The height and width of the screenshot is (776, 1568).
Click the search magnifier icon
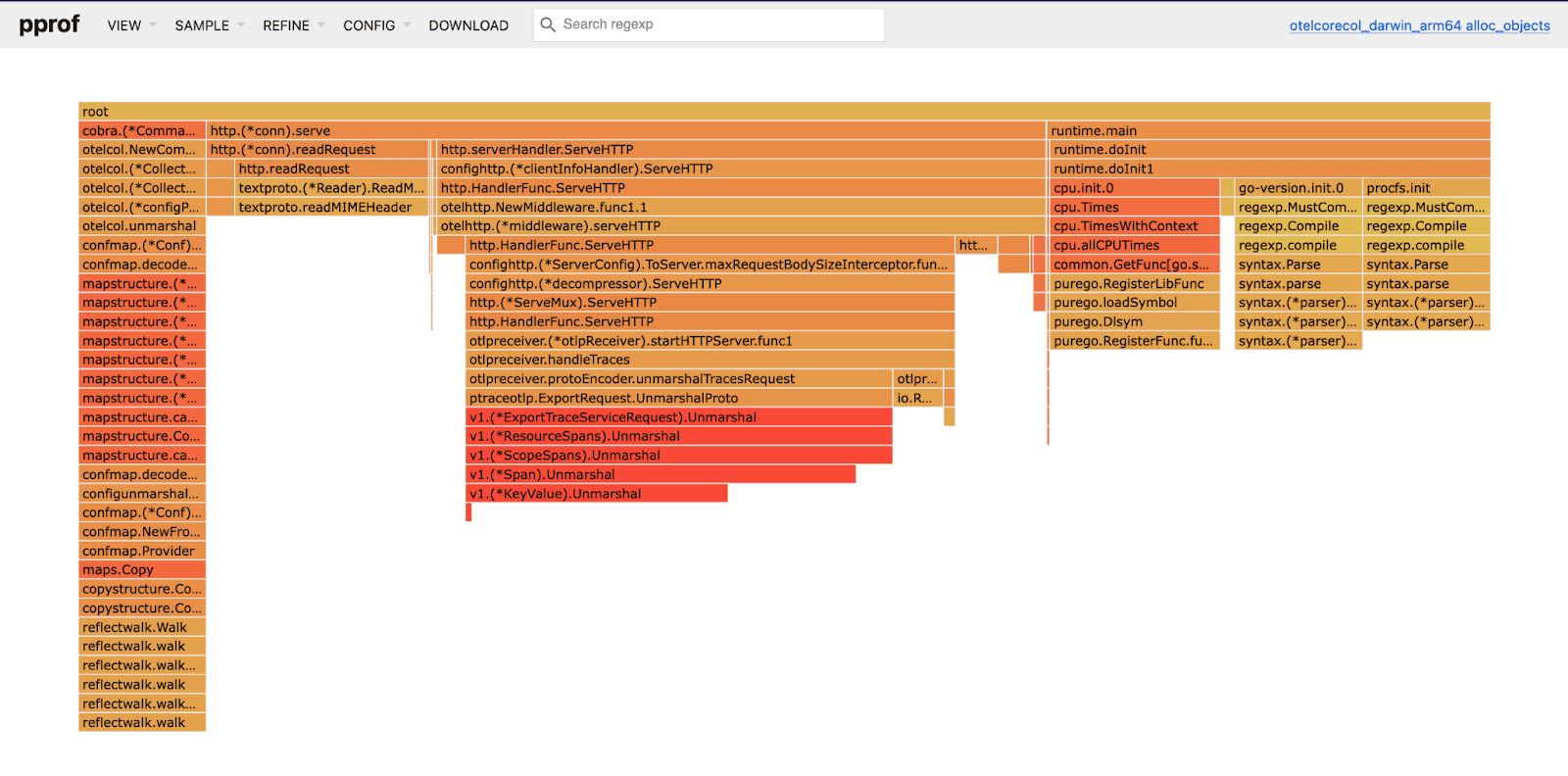(548, 24)
